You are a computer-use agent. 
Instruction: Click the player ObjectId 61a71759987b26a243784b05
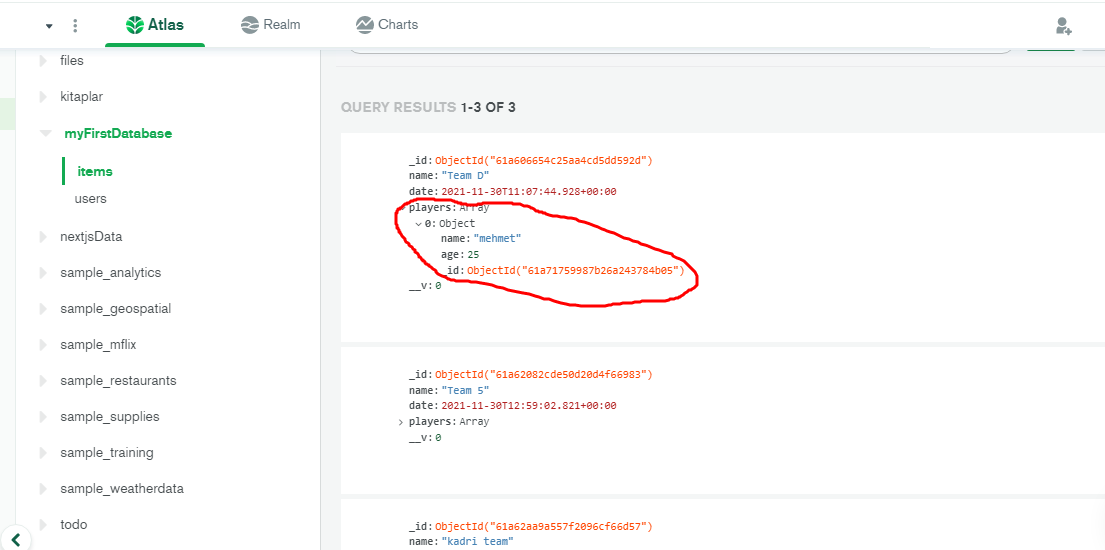[576, 271]
